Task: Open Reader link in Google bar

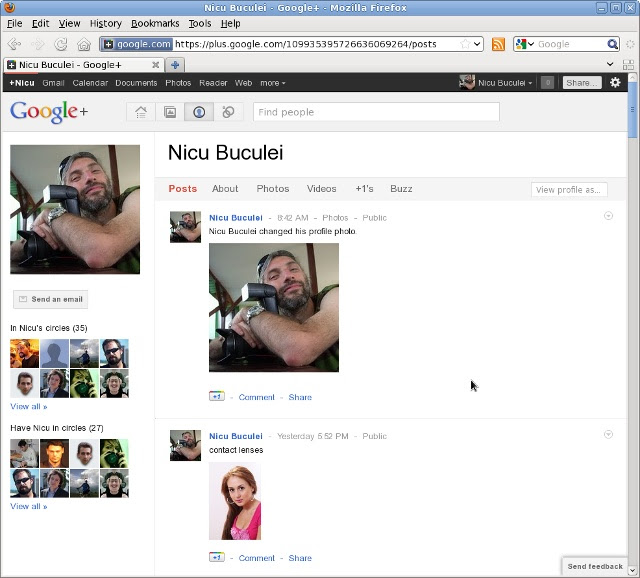Action: (x=213, y=83)
